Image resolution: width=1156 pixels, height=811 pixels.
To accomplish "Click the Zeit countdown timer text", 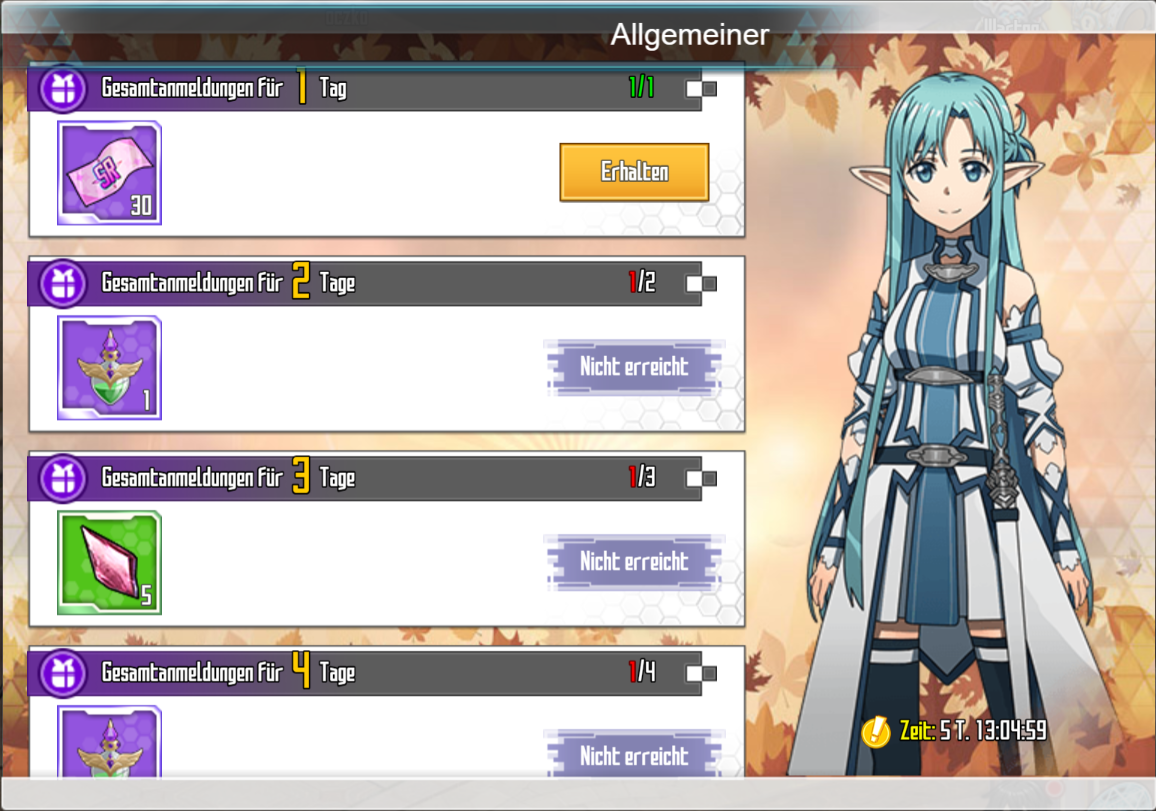I will coord(973,731).
